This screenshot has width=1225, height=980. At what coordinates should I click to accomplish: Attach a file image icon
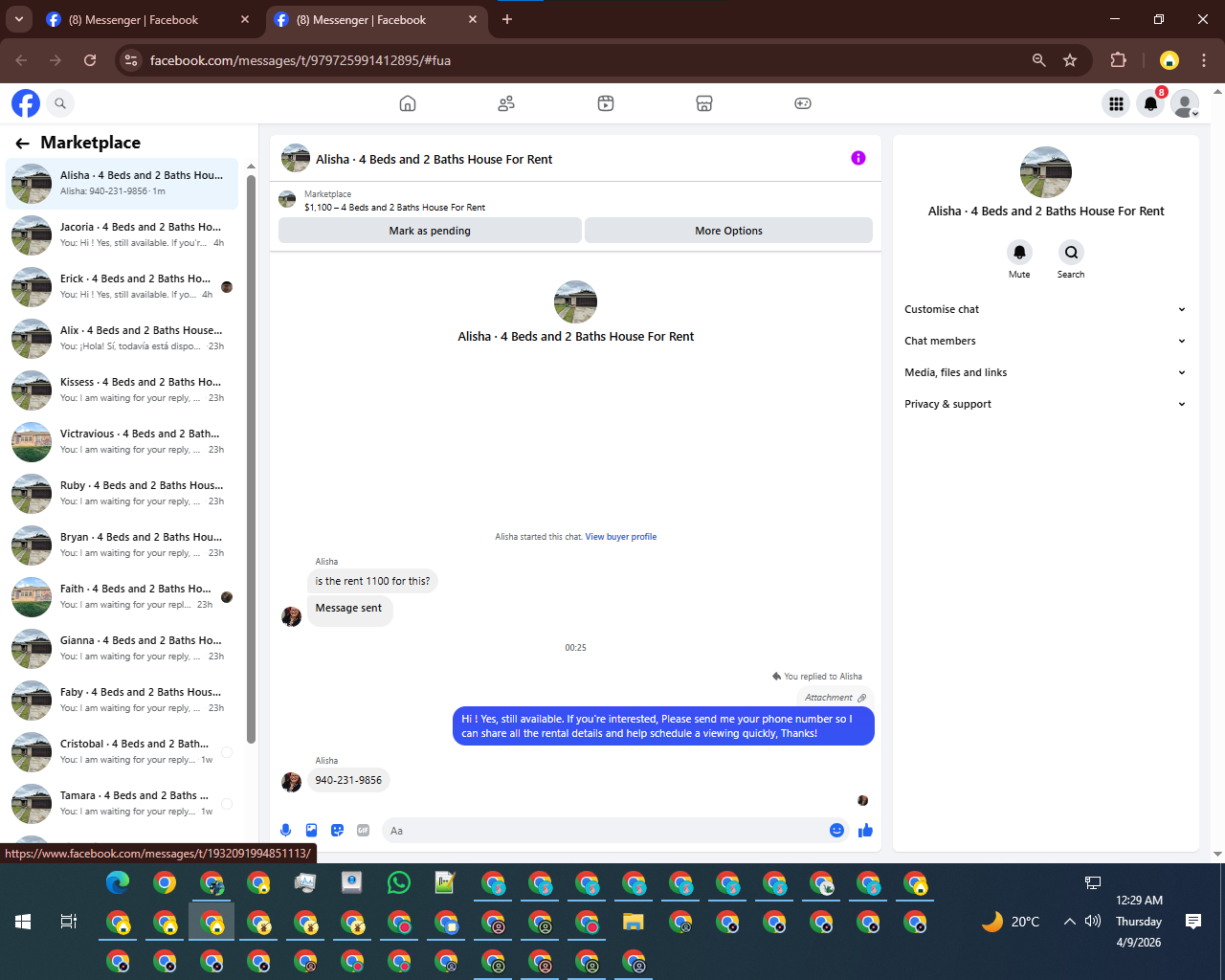pos(311,830)
